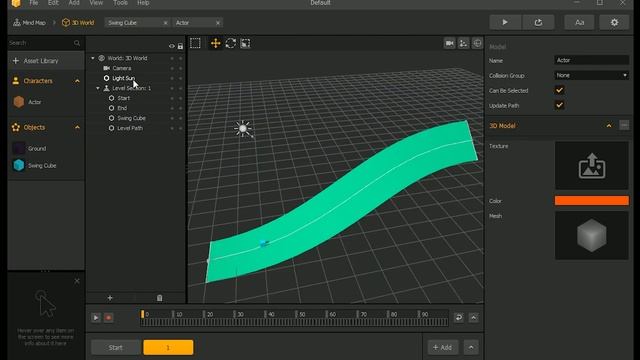Toggle the Can Be Selected checkbox
The width and height of the screenshot is (640, 360).
click(559, 90)
